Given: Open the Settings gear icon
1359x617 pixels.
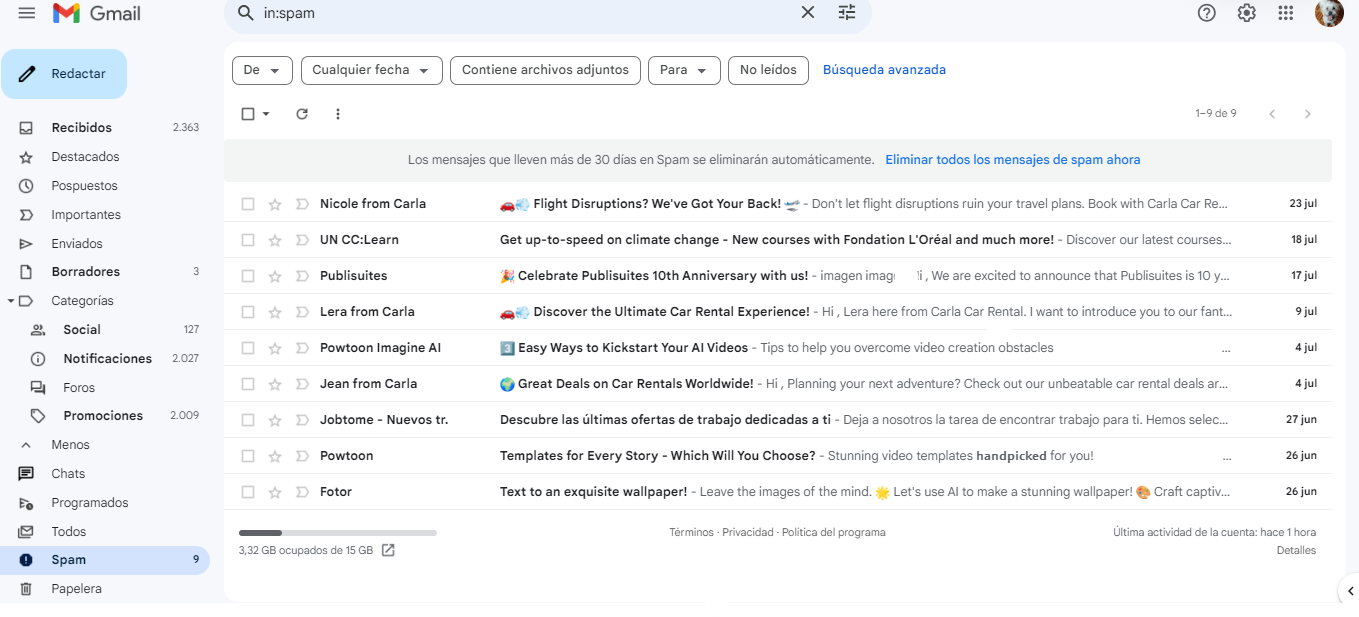Looking at the screenshot, I should pyautogui.click(x=1246, y=13).
